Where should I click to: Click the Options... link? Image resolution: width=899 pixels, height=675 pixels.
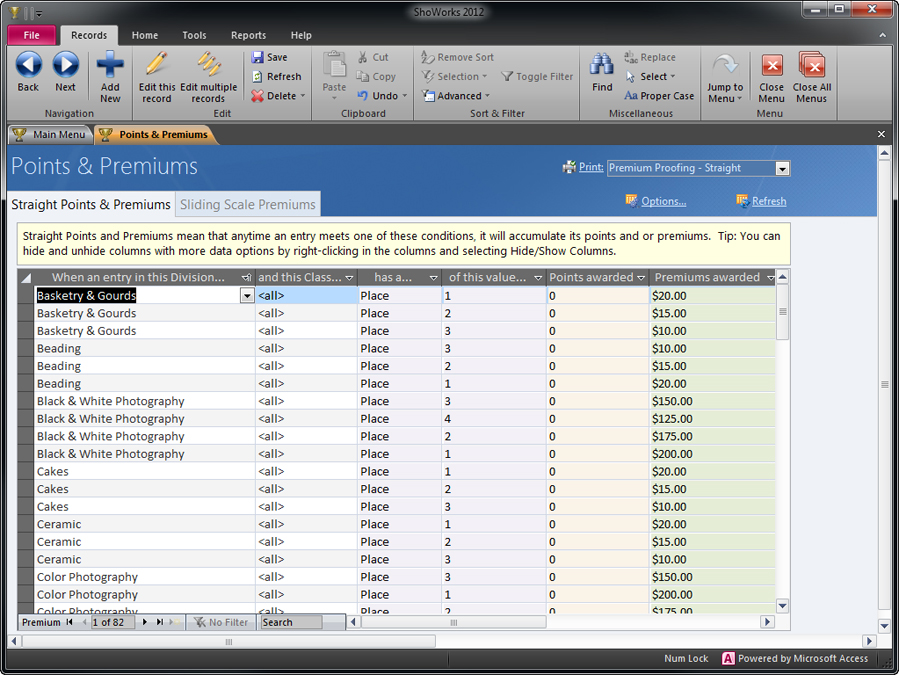coord(662,201)
